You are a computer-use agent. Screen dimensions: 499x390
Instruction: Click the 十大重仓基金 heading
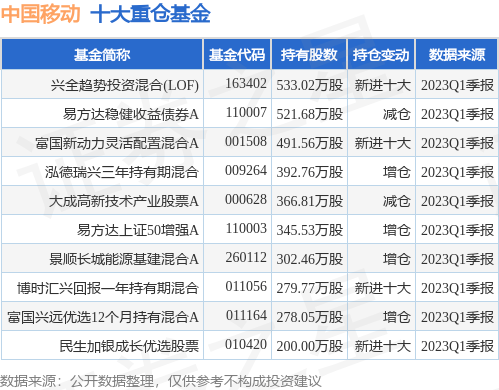pos(150,14)
